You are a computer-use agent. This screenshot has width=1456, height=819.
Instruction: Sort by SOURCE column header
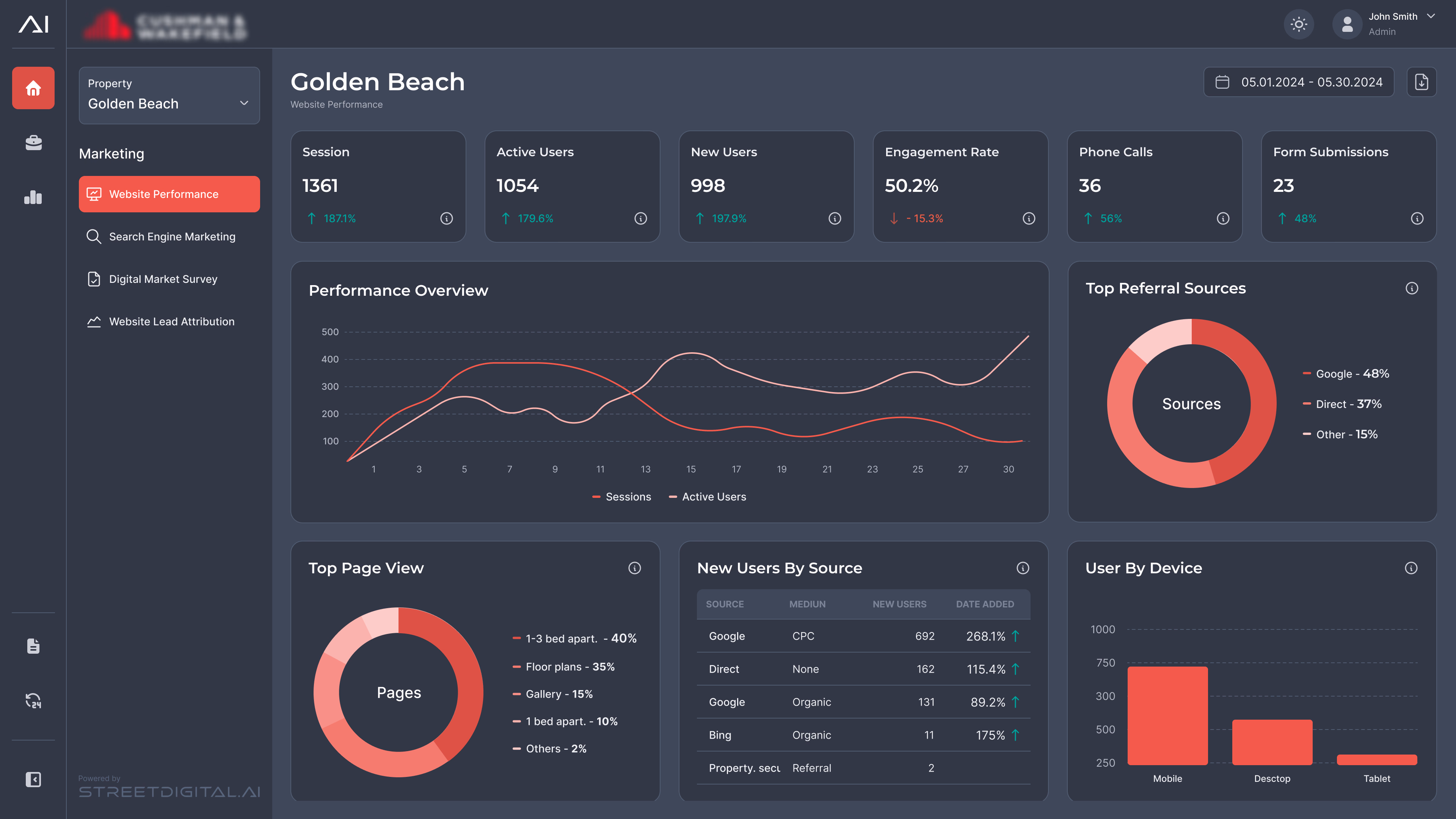pos(725,604)
